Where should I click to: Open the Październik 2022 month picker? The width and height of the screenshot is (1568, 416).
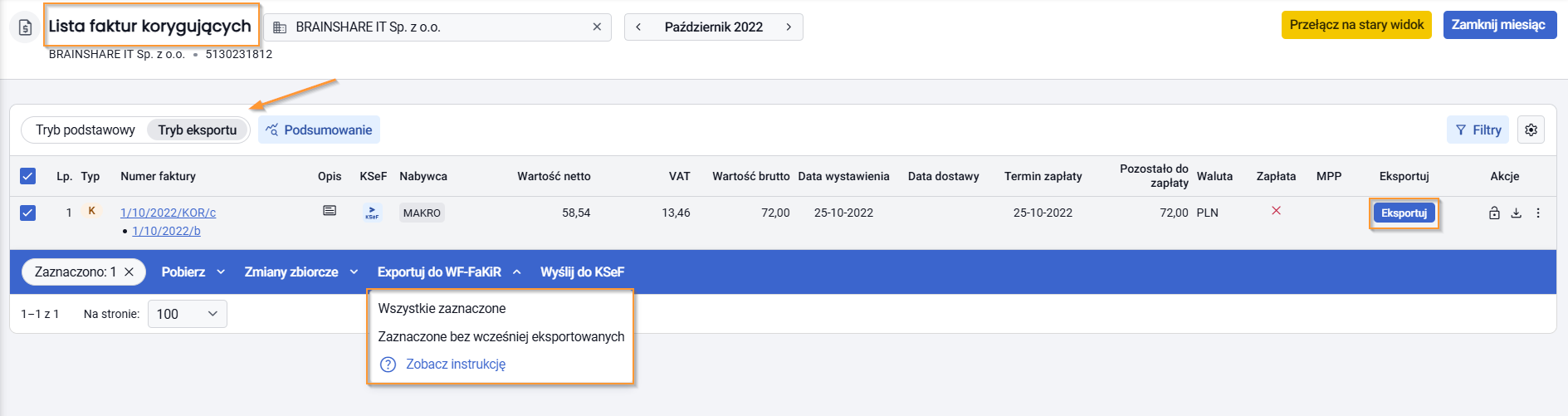(714, 27)
